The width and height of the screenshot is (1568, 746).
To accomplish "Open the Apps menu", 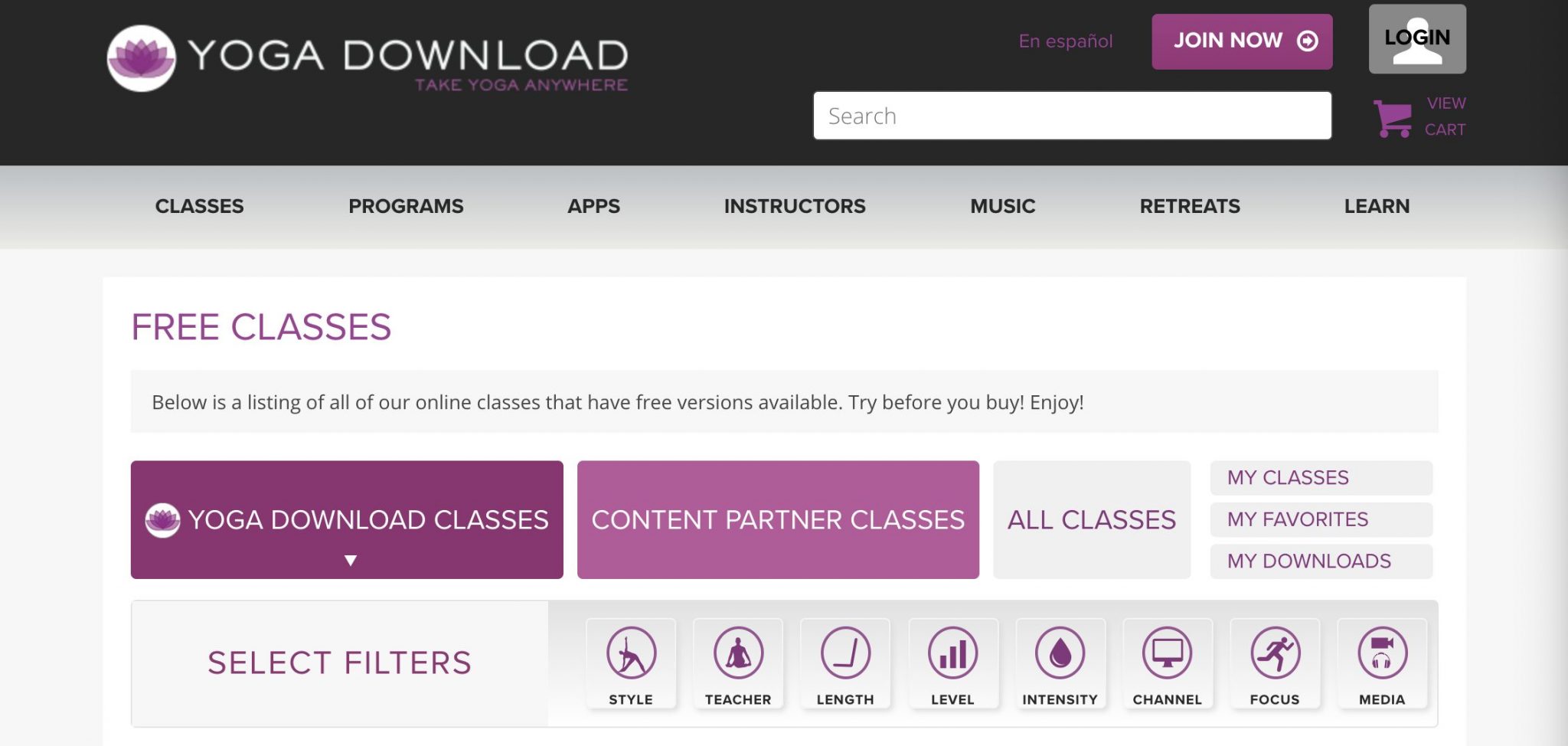I will 593,206.
